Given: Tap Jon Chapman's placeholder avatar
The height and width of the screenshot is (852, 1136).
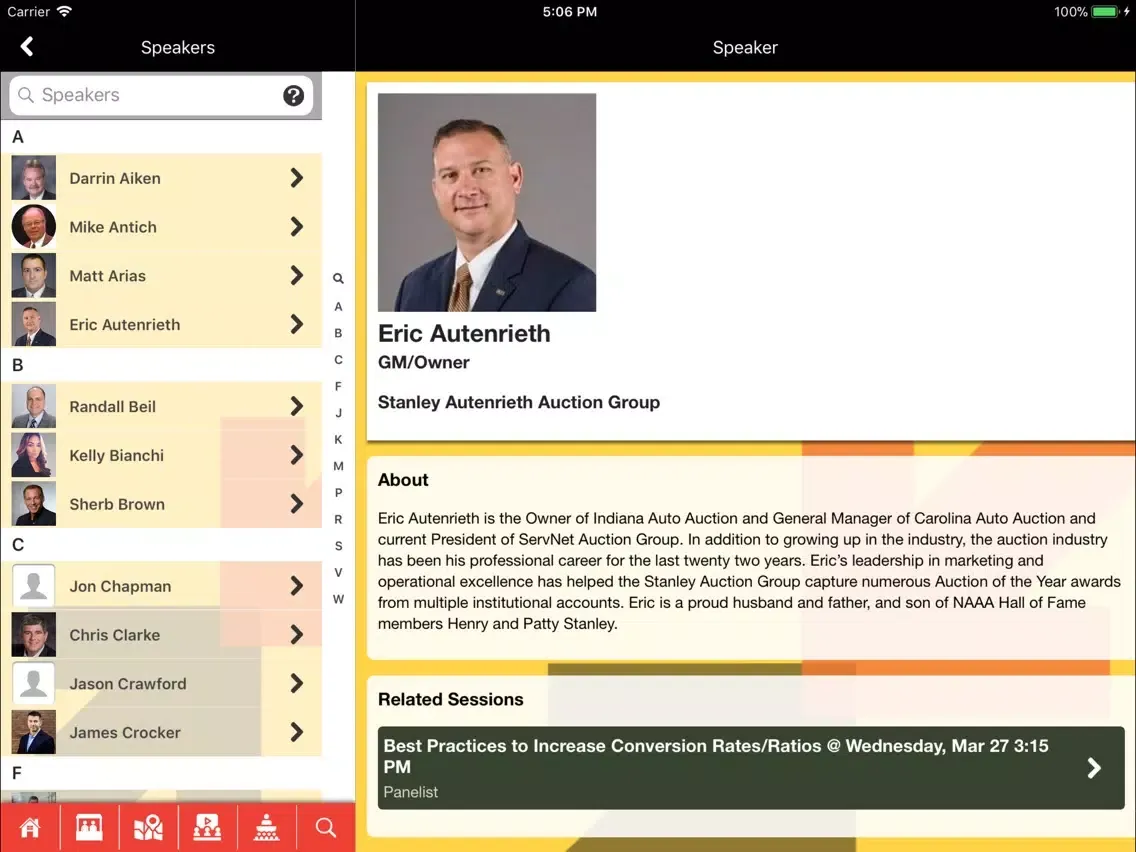Looking at the screenshot, I should coord(33,585).
